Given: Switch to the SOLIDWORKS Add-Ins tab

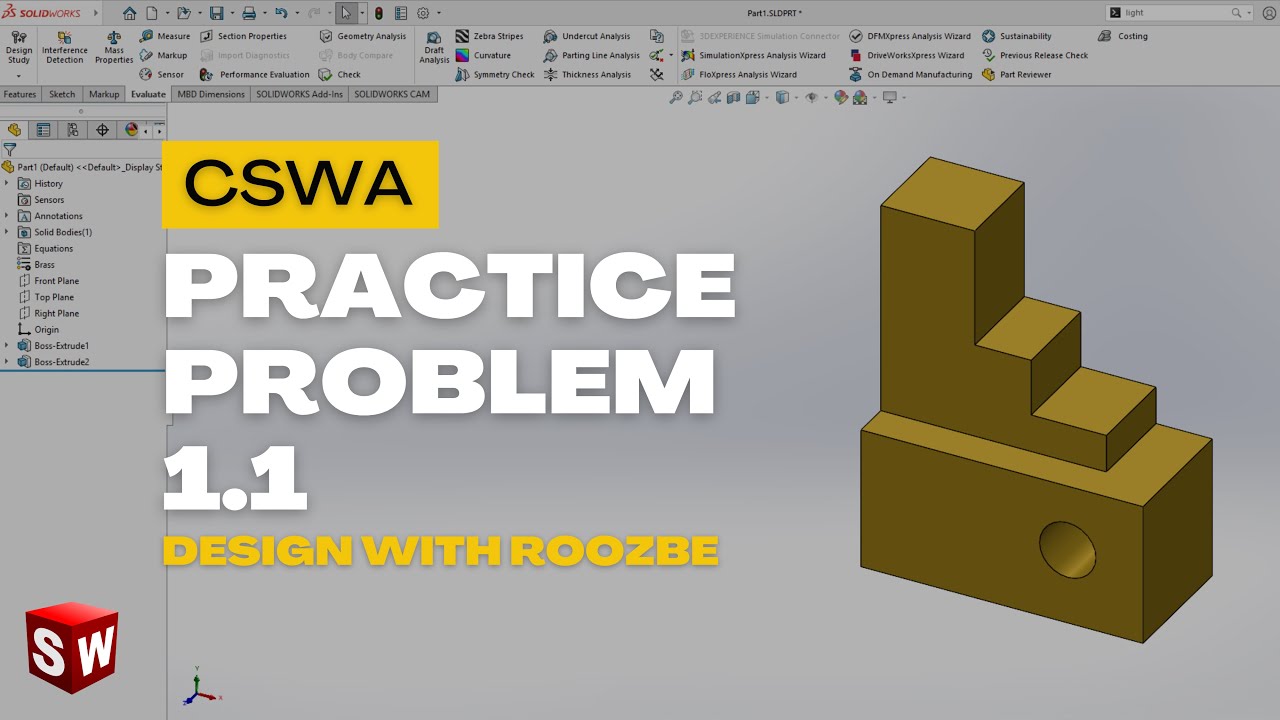Looking at the screenshot, I should pos(299,94).
